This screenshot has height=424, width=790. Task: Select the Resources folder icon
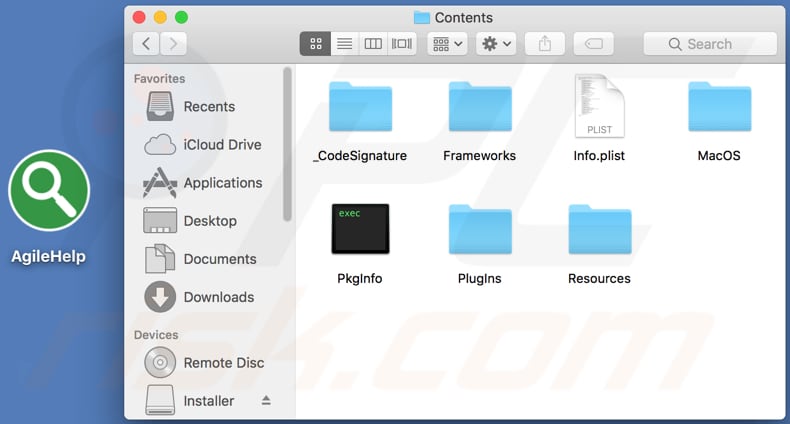(600, 230)
